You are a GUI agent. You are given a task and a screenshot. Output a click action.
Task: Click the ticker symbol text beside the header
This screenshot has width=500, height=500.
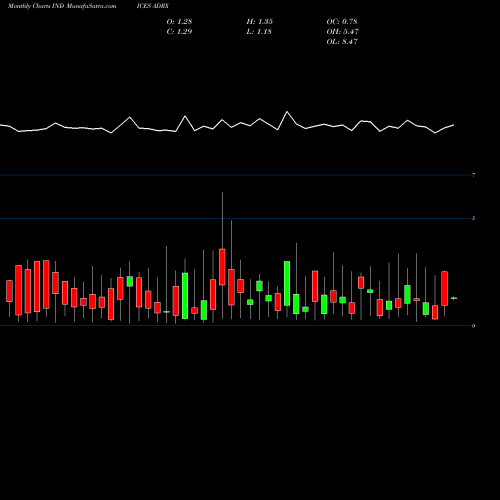point(153,6)
